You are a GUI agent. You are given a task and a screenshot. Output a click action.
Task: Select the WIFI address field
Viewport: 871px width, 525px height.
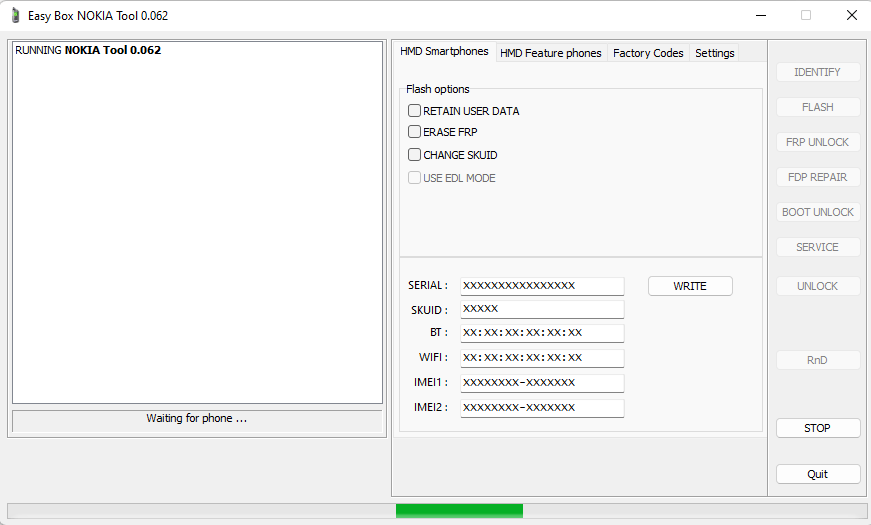point(542,358)
